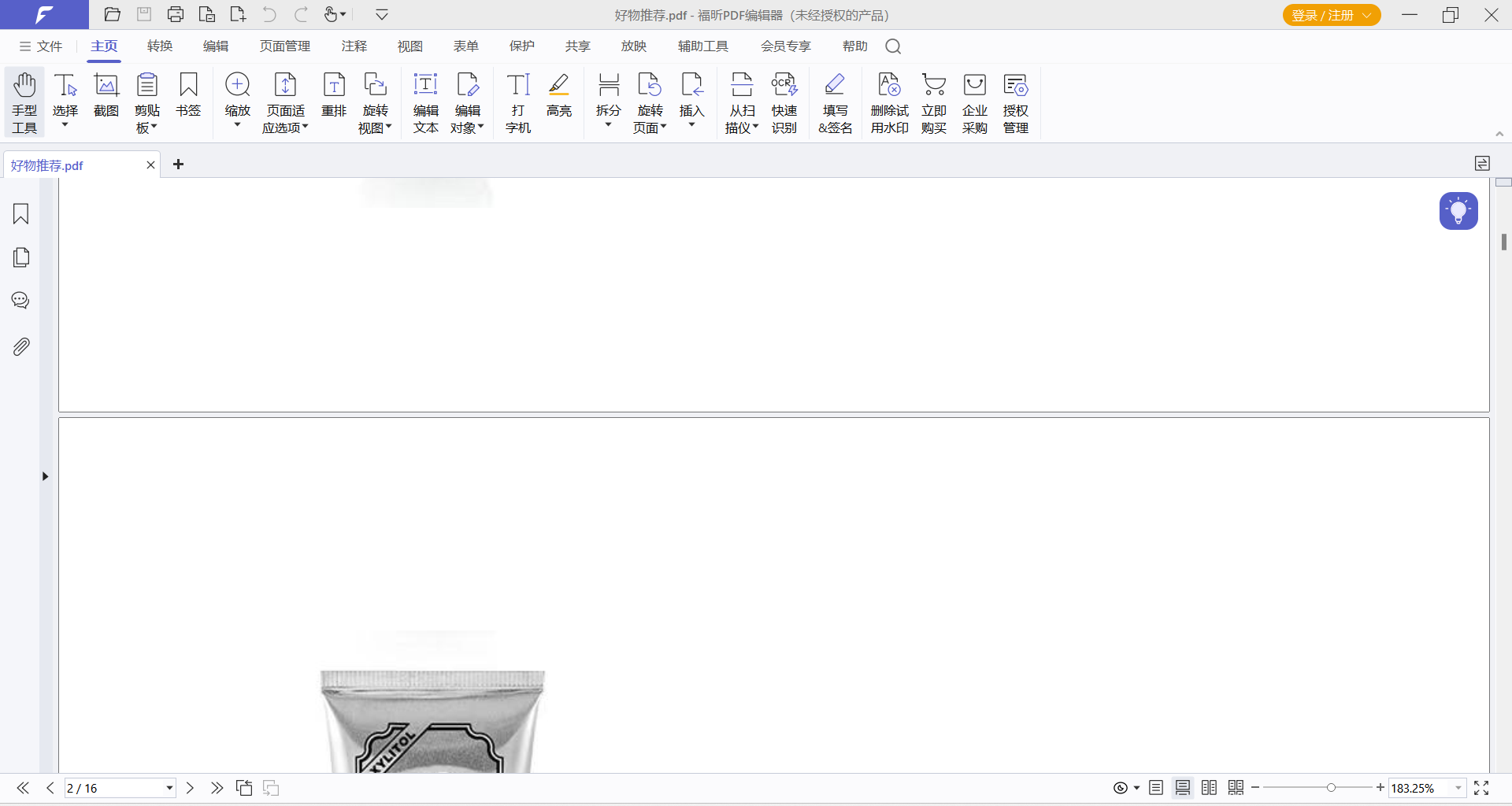
Task: Expand the Select (选择) tool dropdown
Action: pos(65,125)
